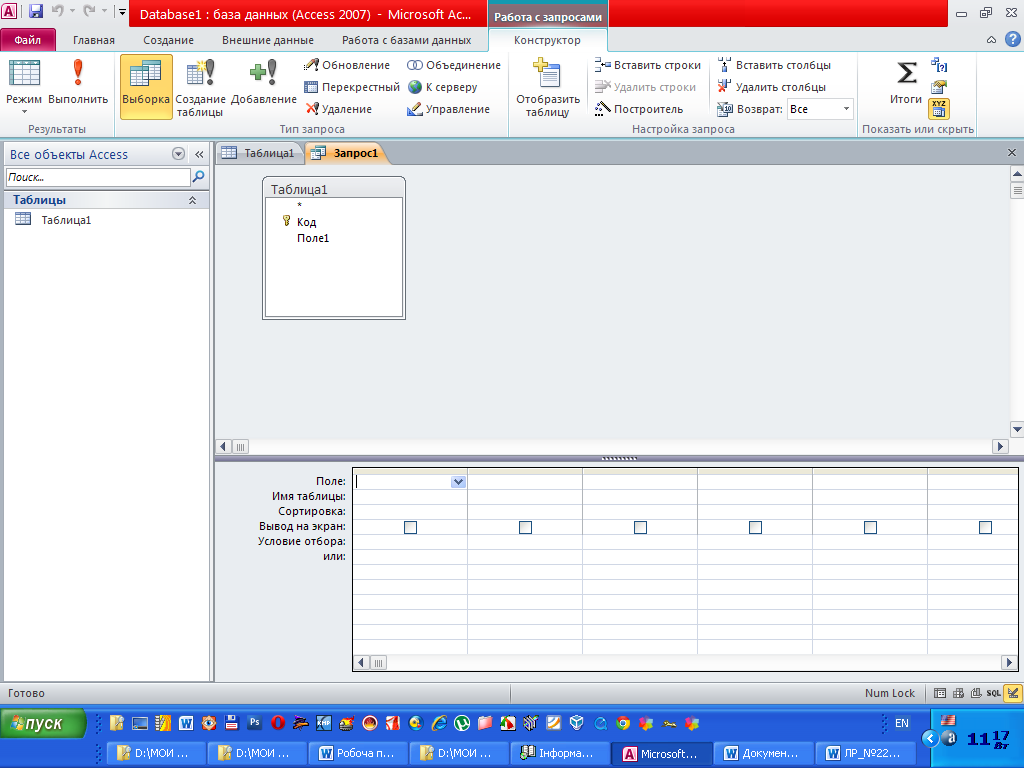The image size is (1024, 768).
Task: Switch to Главная ribbon tab
Action: [x=94, y=40]
